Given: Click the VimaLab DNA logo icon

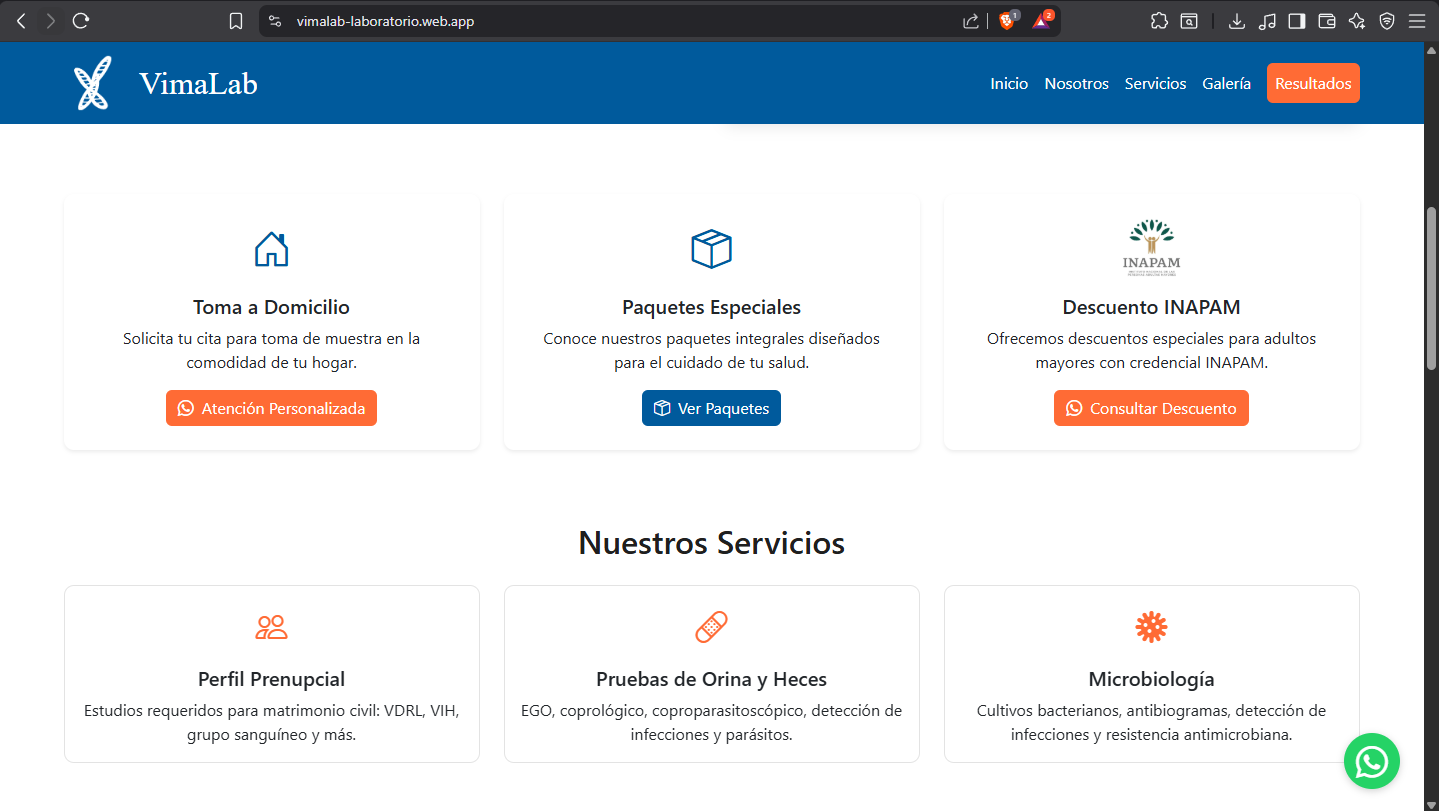Looking at the screenshot, I should (x=92, y=83).
